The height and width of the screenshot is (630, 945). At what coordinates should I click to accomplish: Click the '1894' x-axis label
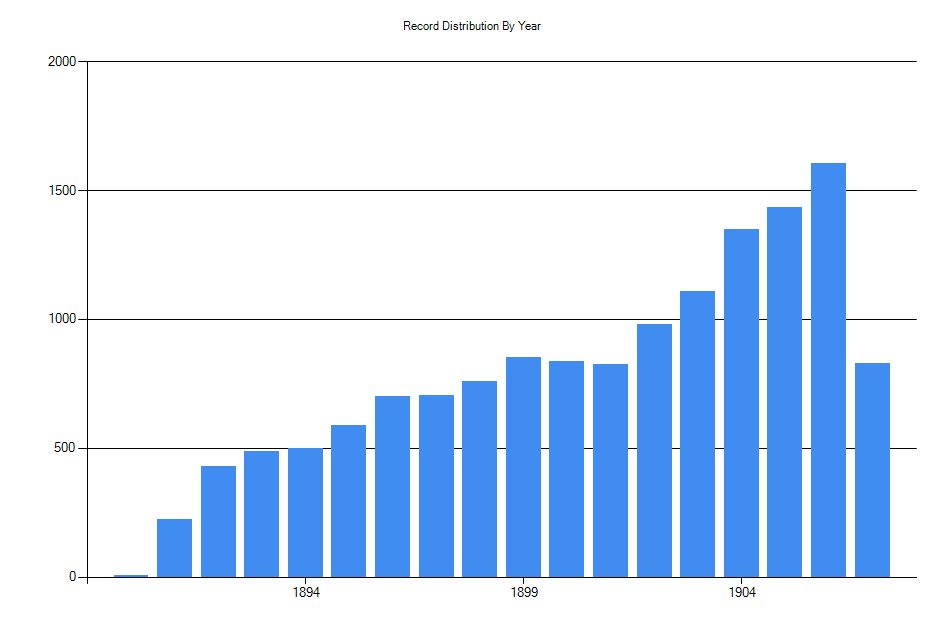[306, 593]
